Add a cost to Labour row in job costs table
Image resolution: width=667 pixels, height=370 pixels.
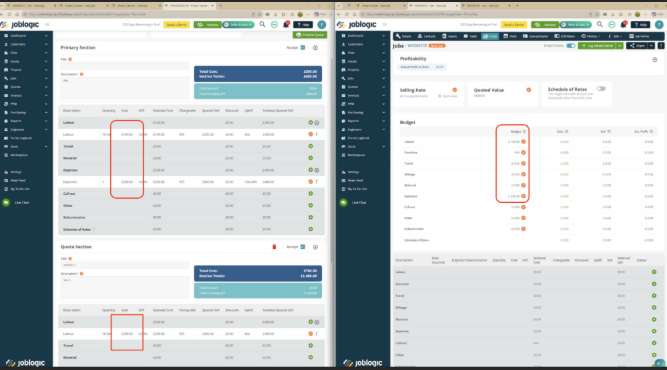pyautogui.click(x=654, y=272)
